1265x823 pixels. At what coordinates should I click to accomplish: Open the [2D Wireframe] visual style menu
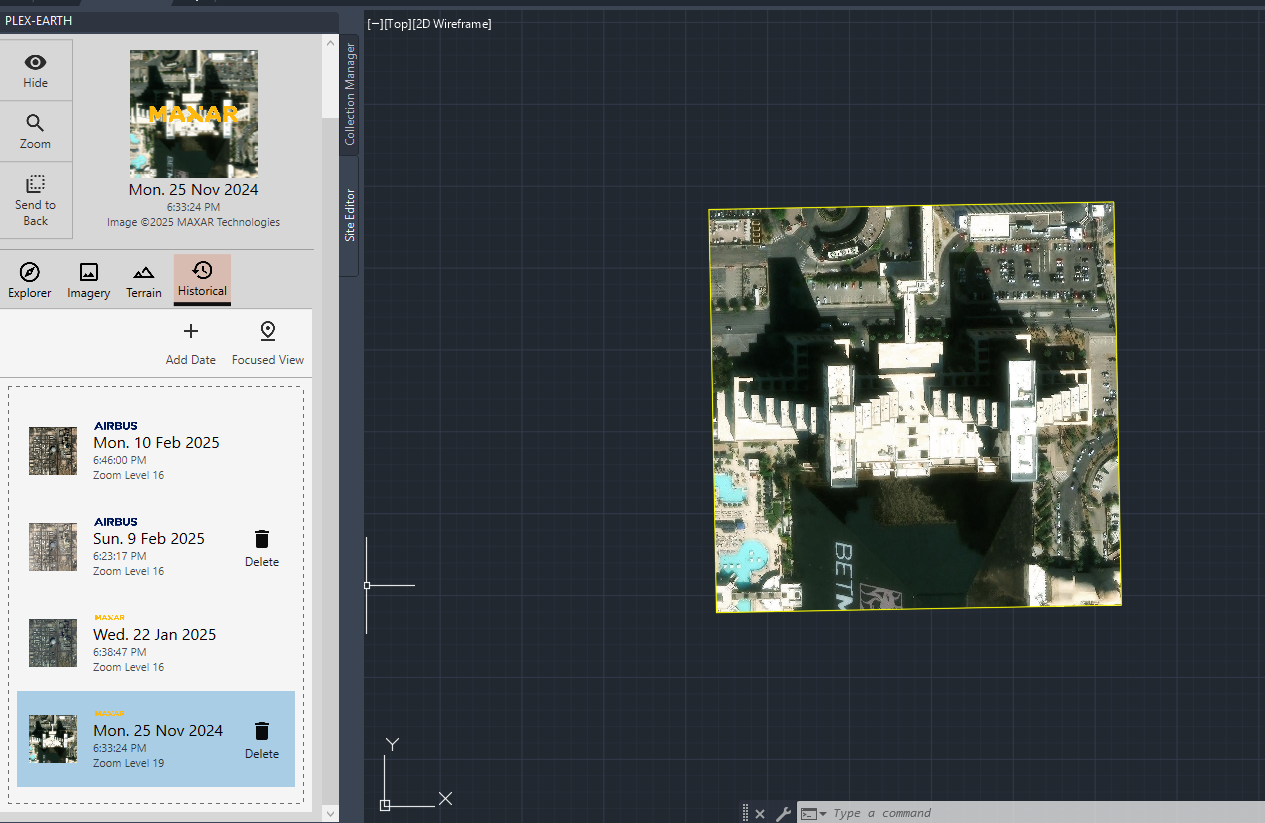pyautogui.click(x=451, y=24)
